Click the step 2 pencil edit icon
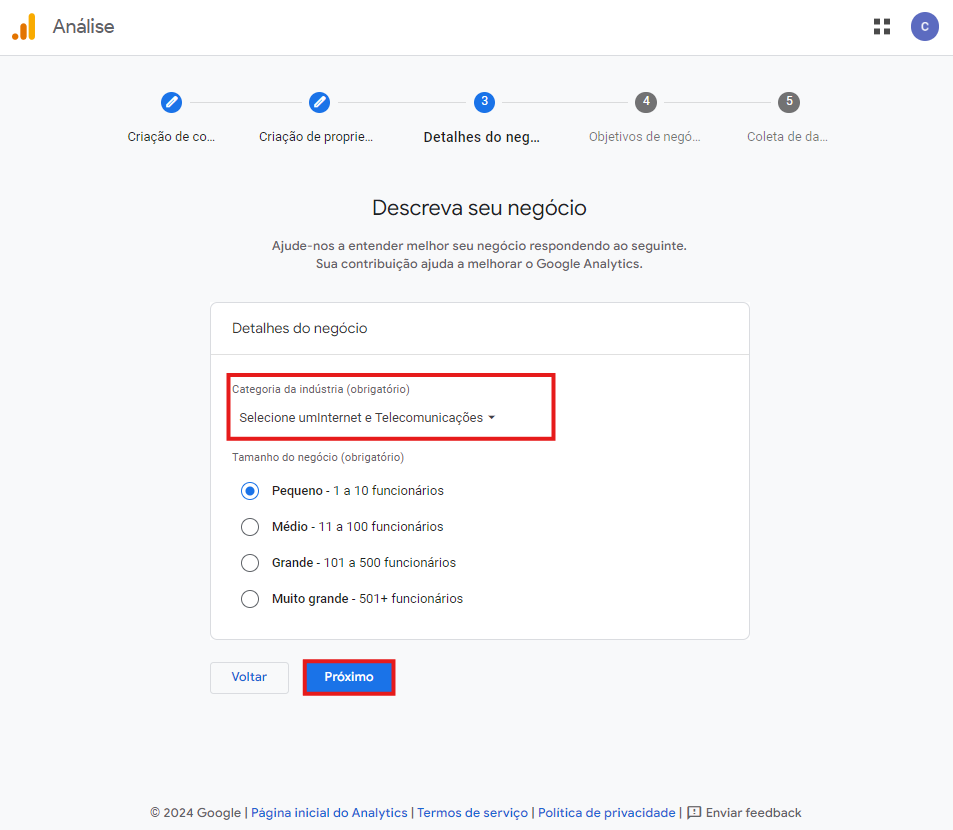953x830 pixels. [x=319, y=102]
